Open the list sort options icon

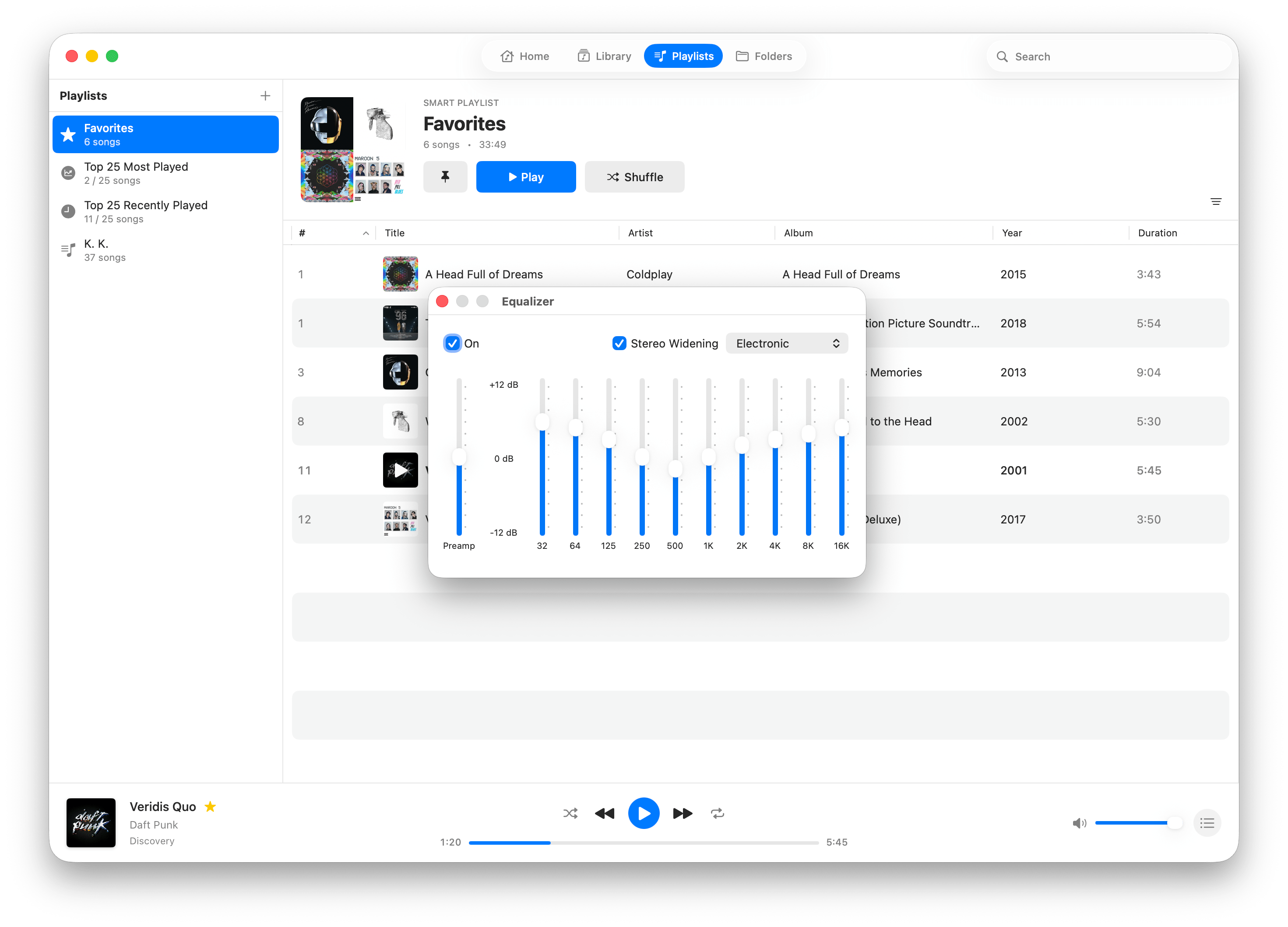point(1216,201)
